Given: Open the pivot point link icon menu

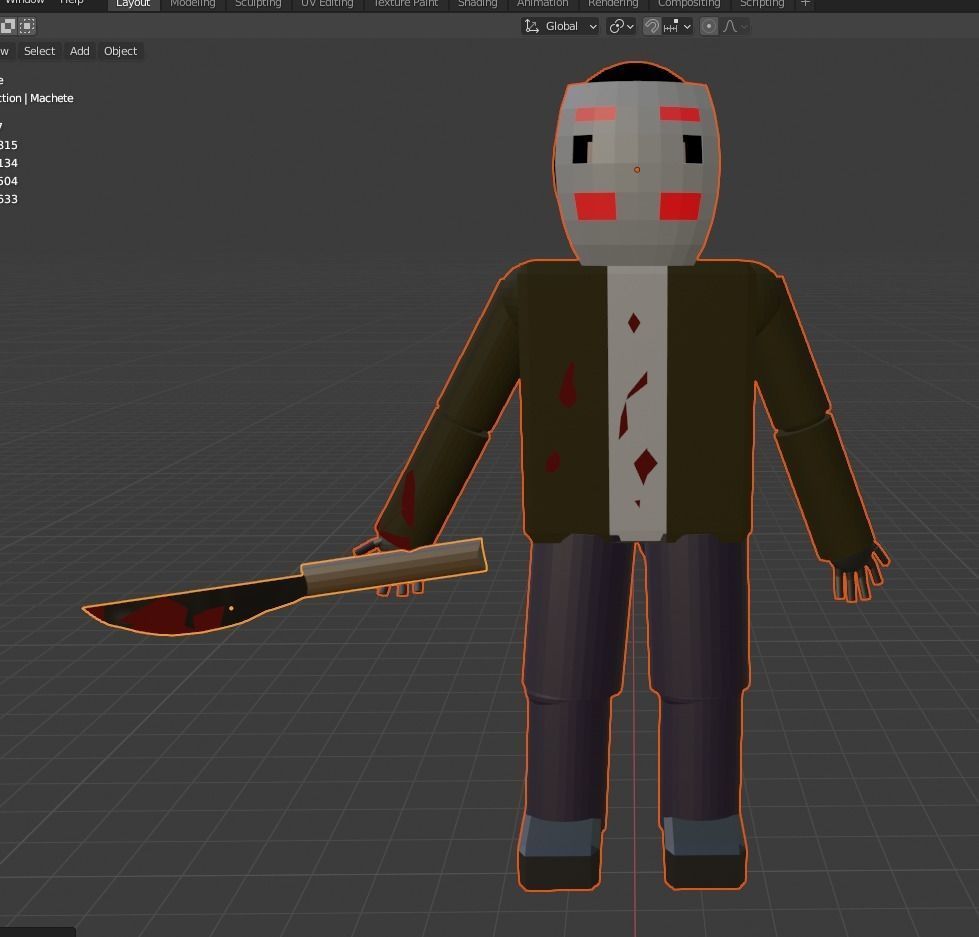Looking at the screenshot, I should (x=621, y=26).
